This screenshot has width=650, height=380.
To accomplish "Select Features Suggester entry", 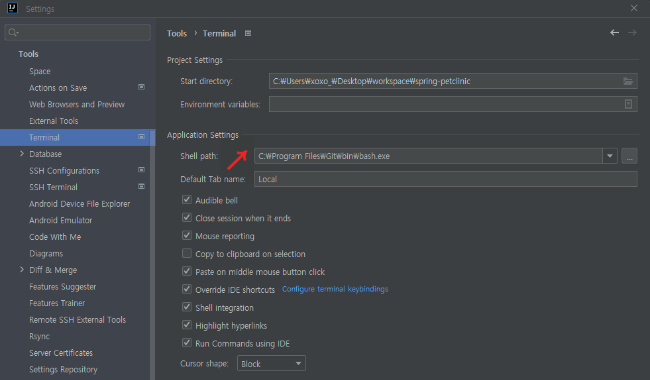I will pos(63,287).
